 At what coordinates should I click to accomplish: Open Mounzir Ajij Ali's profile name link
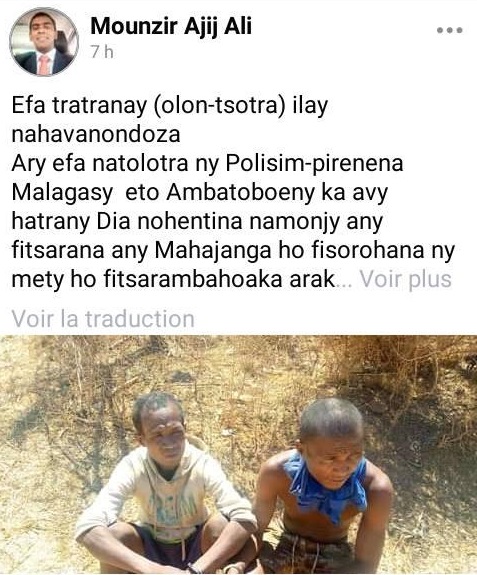[x=171, y=27]
